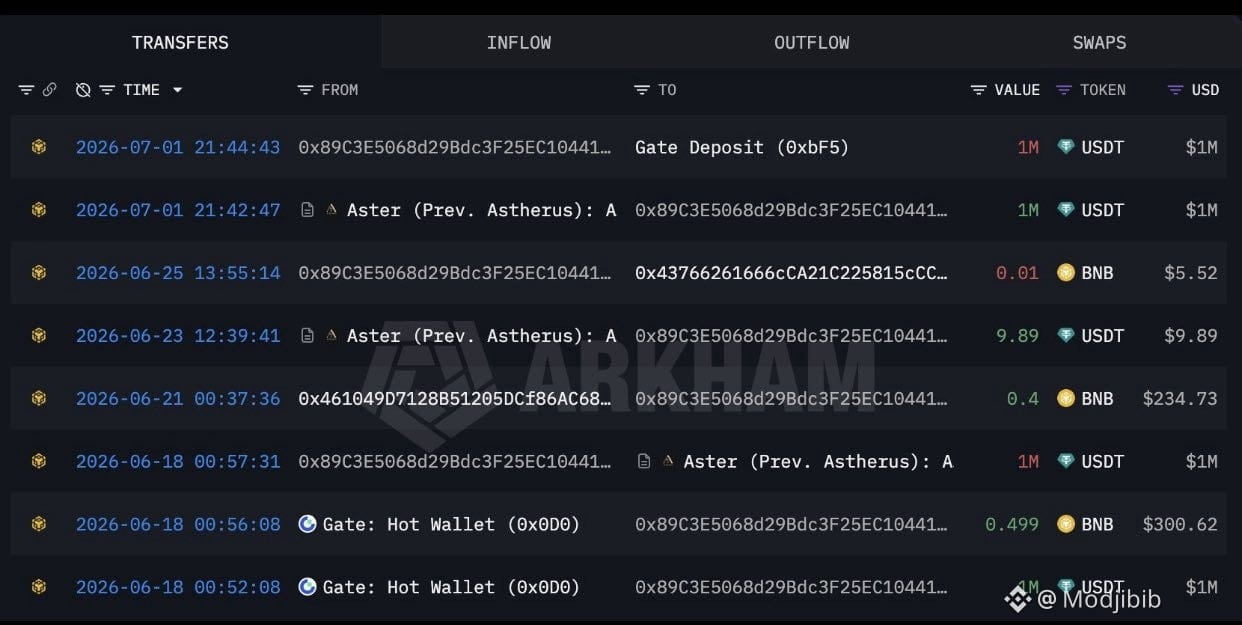Click the link icon in table header
The height and width of the screenshot is (625, 1242).
pos(49,90)
